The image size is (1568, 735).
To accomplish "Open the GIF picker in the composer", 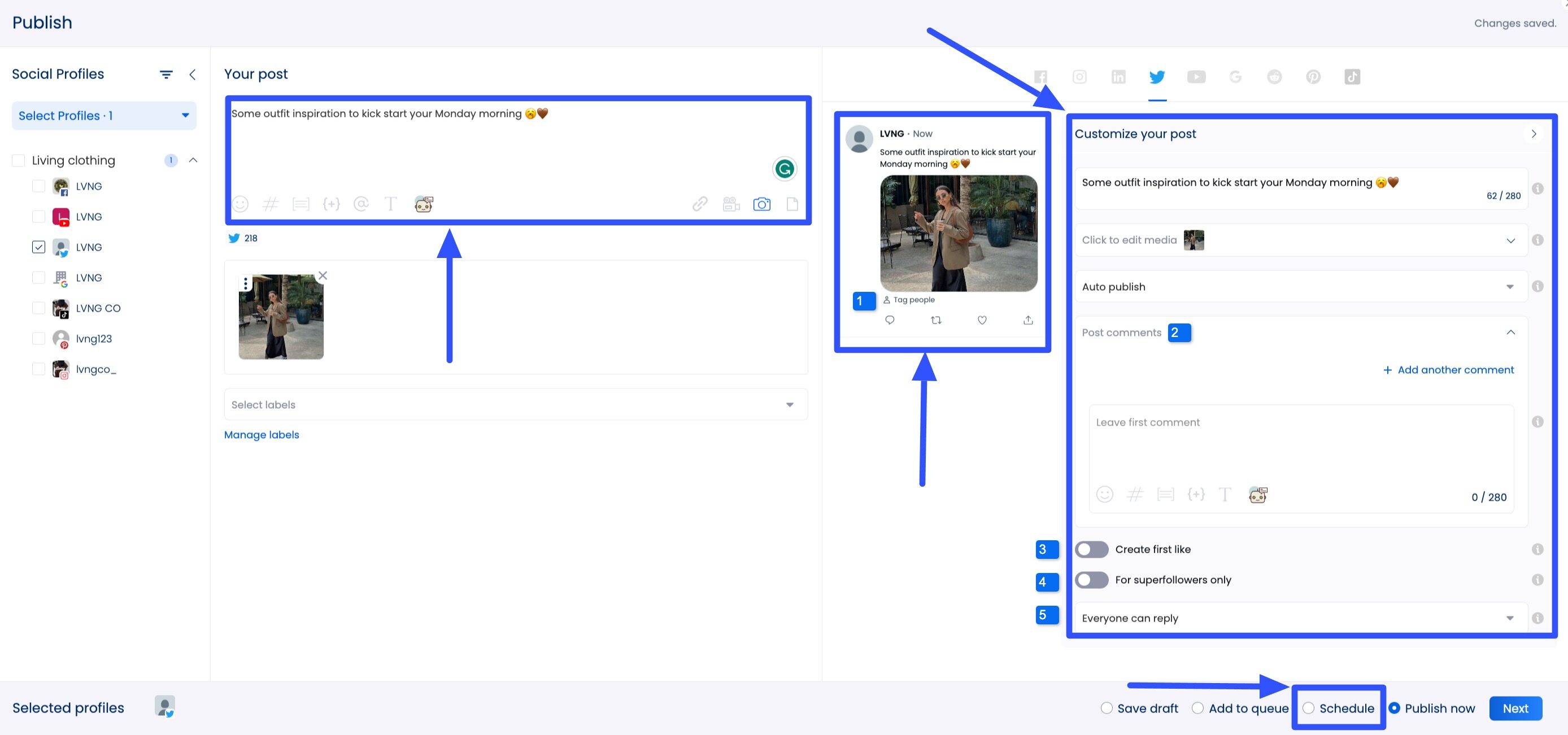I will coord(424,204).
